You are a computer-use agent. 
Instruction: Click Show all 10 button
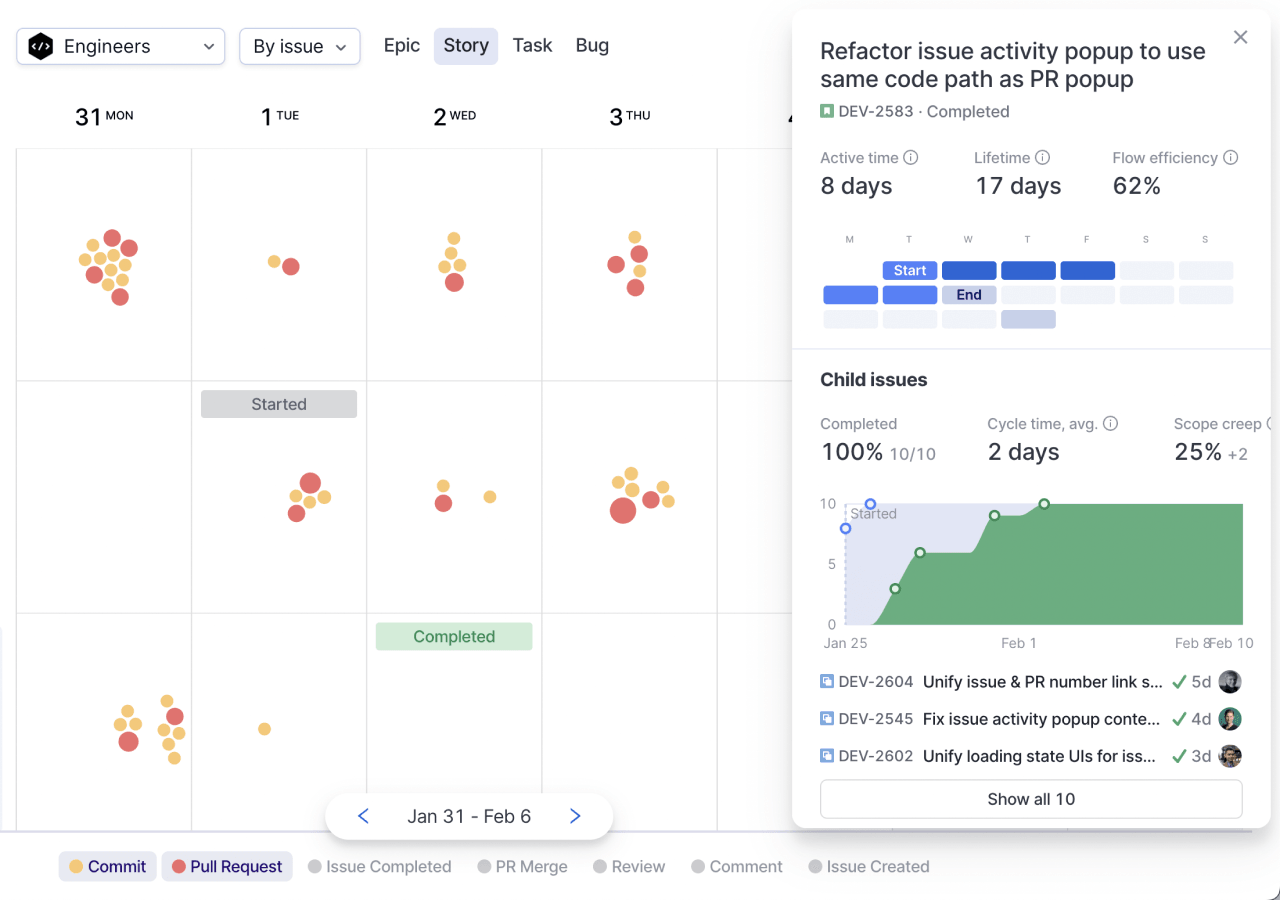click(1031, 799)
